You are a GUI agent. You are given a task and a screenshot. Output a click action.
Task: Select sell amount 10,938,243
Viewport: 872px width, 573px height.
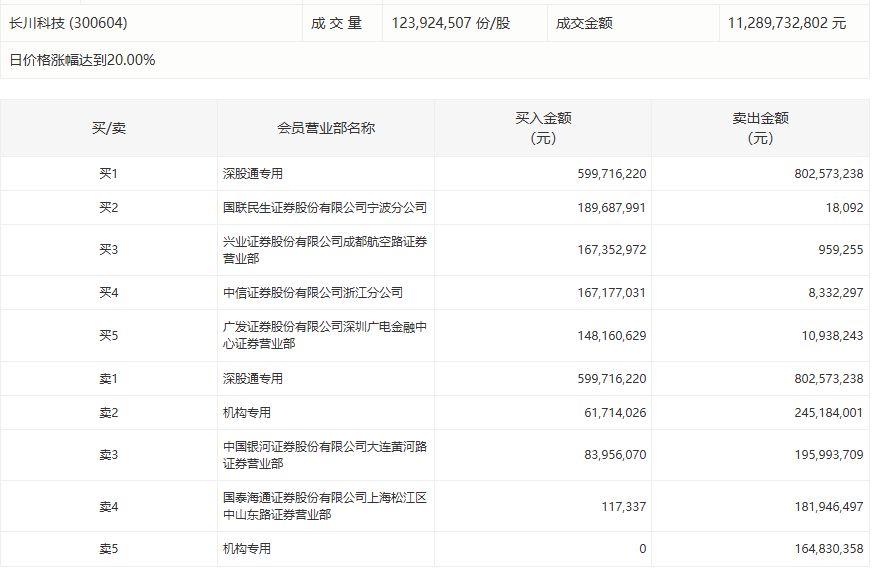coord(833,335)
